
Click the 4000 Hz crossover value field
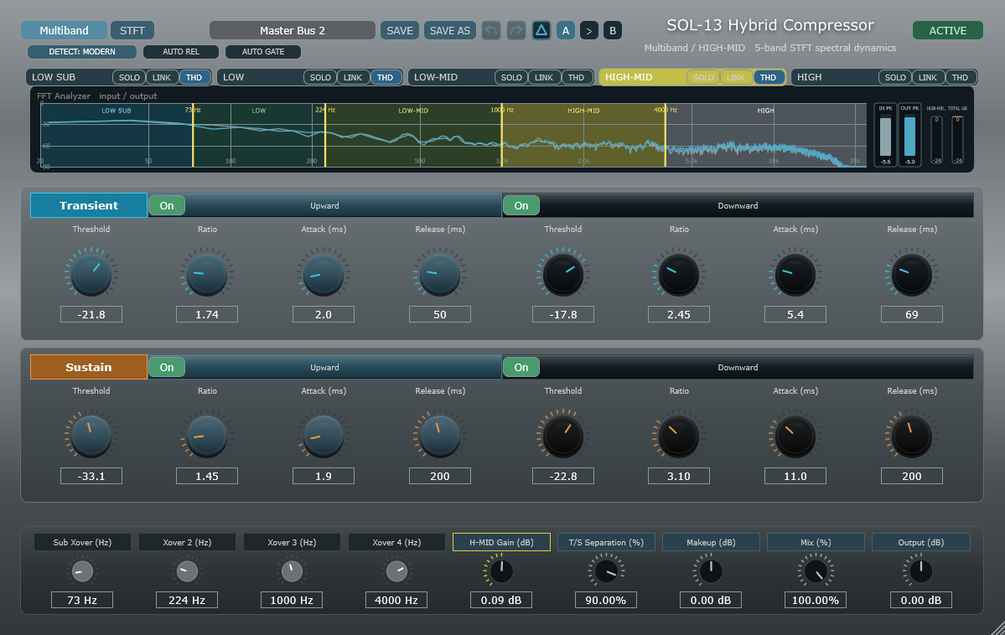pos(396,600)
